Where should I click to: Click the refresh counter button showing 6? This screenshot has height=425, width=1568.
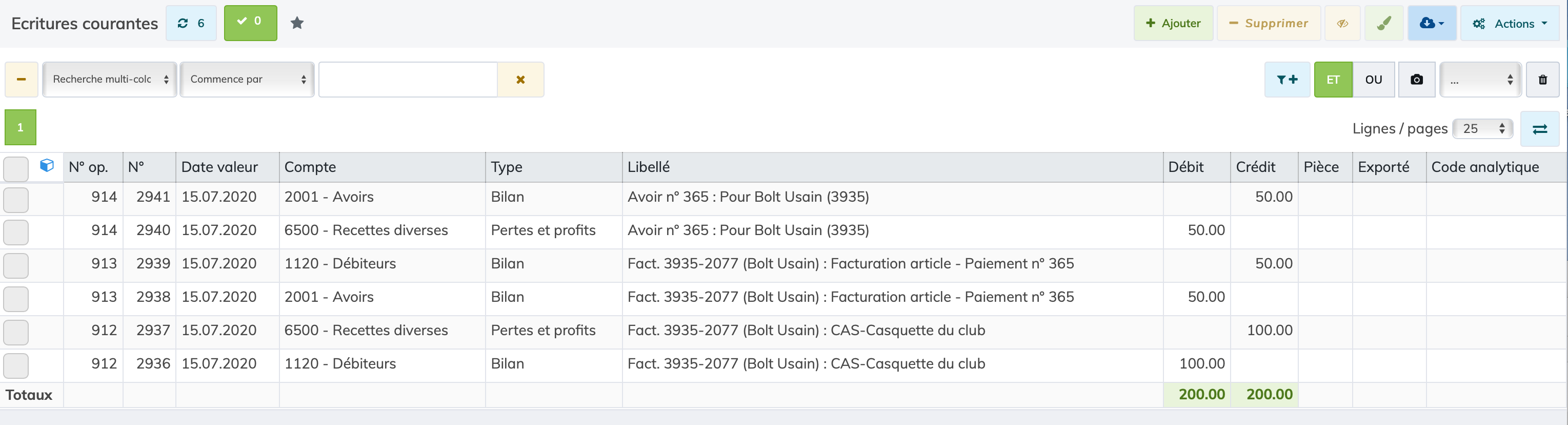(x=191, y=23)
